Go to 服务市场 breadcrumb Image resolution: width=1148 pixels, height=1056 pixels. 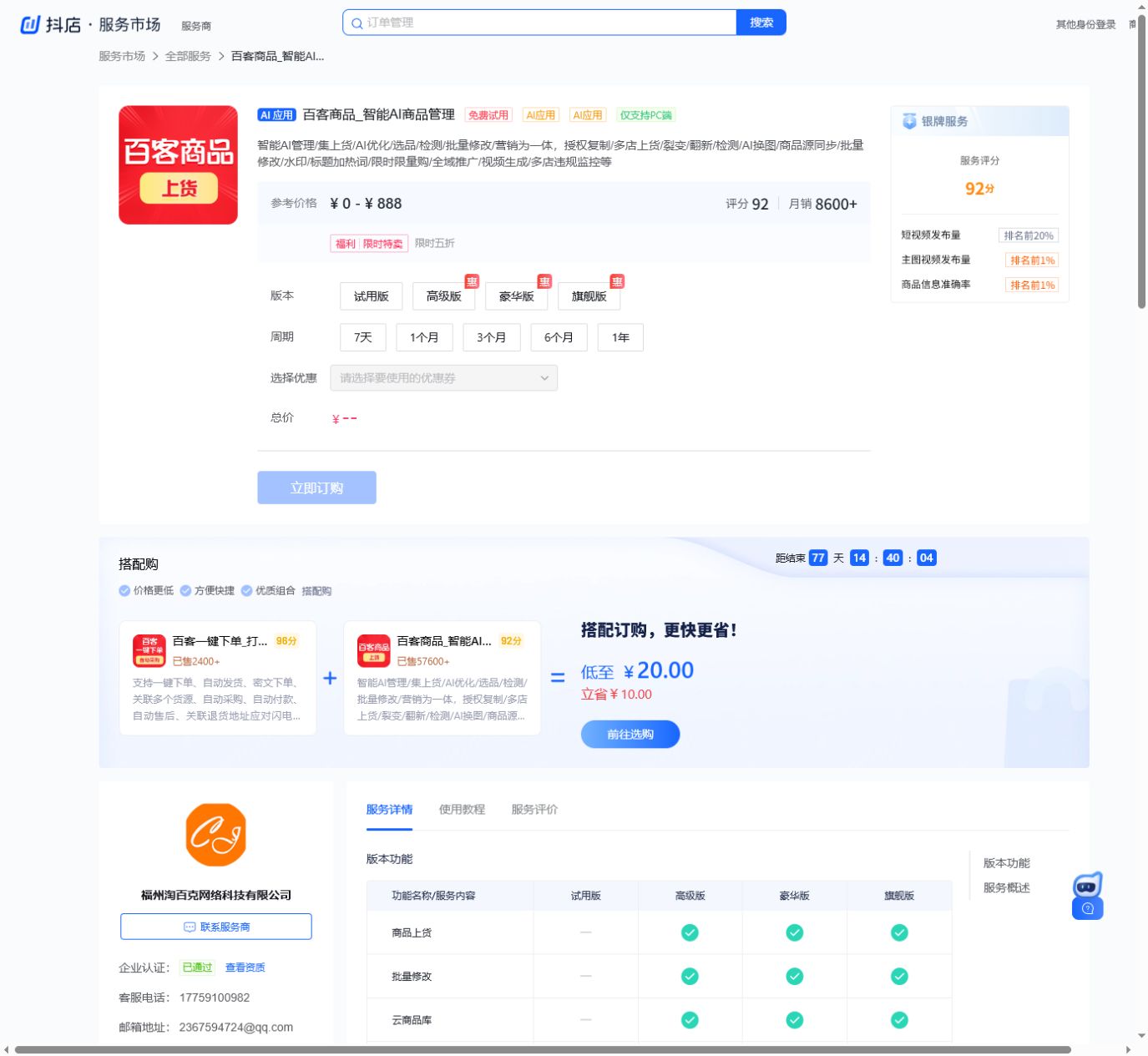[122, 56]
